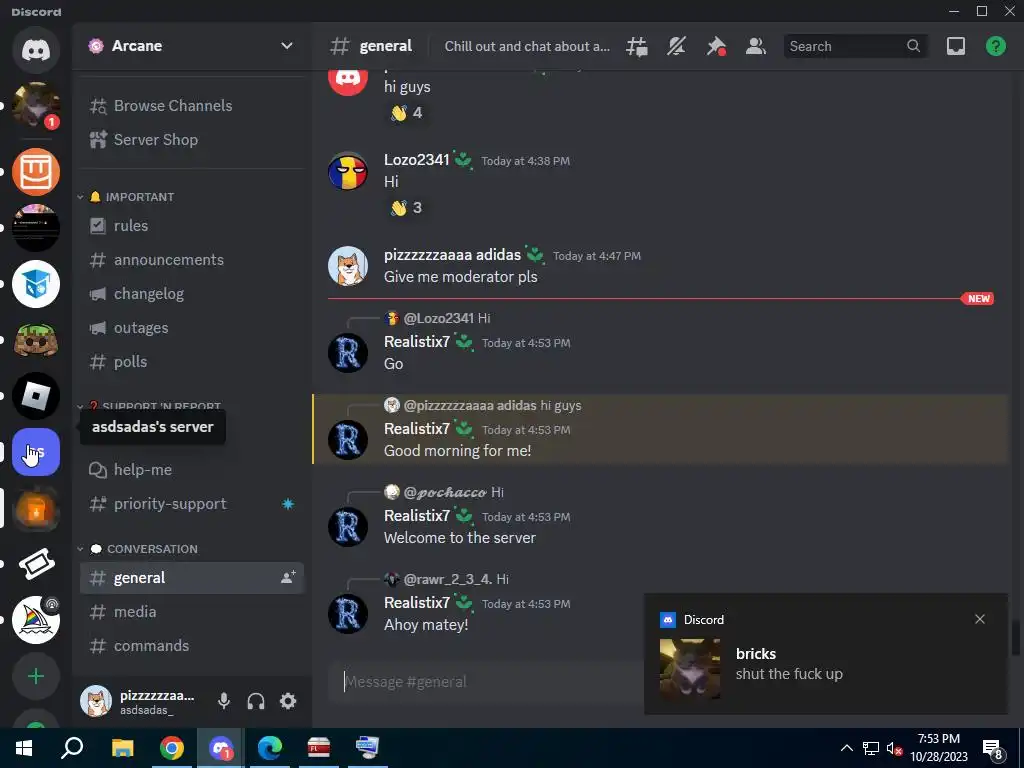Open the orange glowing server icon
Screen dimensions: 1024x768
point(36,508)
